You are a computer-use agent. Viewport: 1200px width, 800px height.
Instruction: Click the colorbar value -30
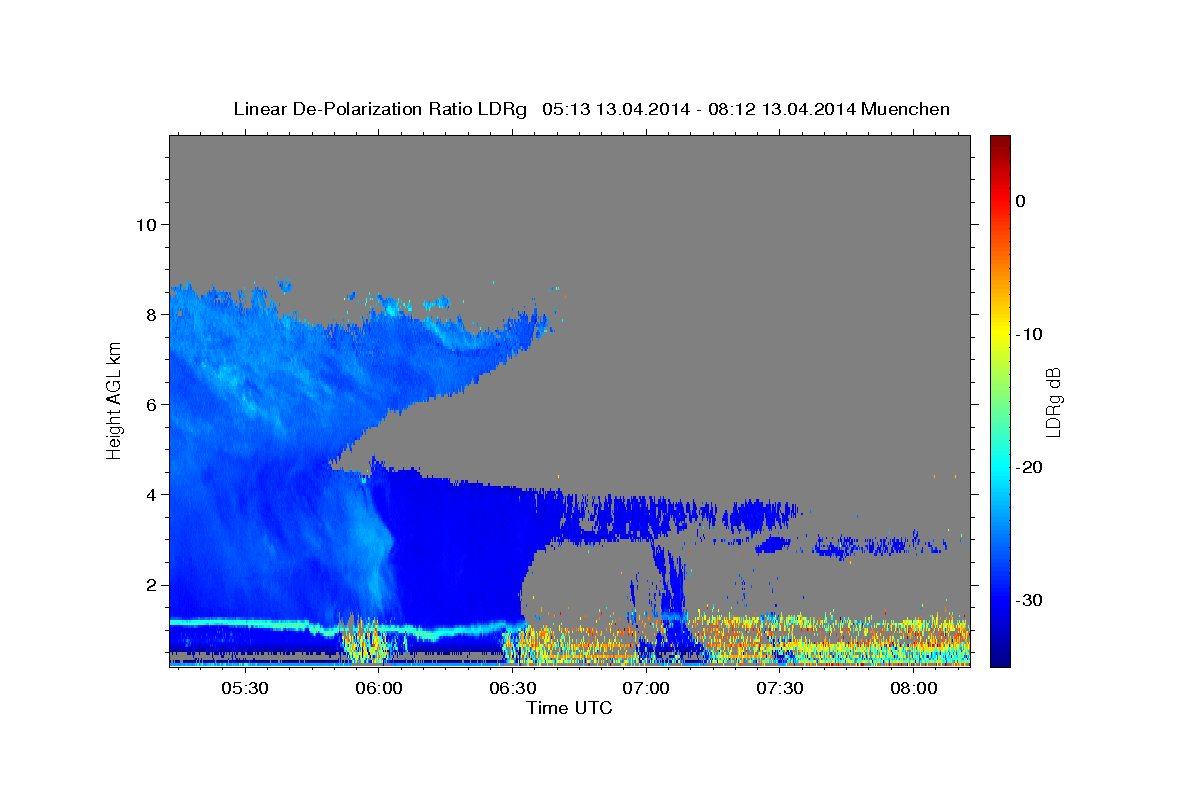pyautogui.click(x=1029, y=600)
